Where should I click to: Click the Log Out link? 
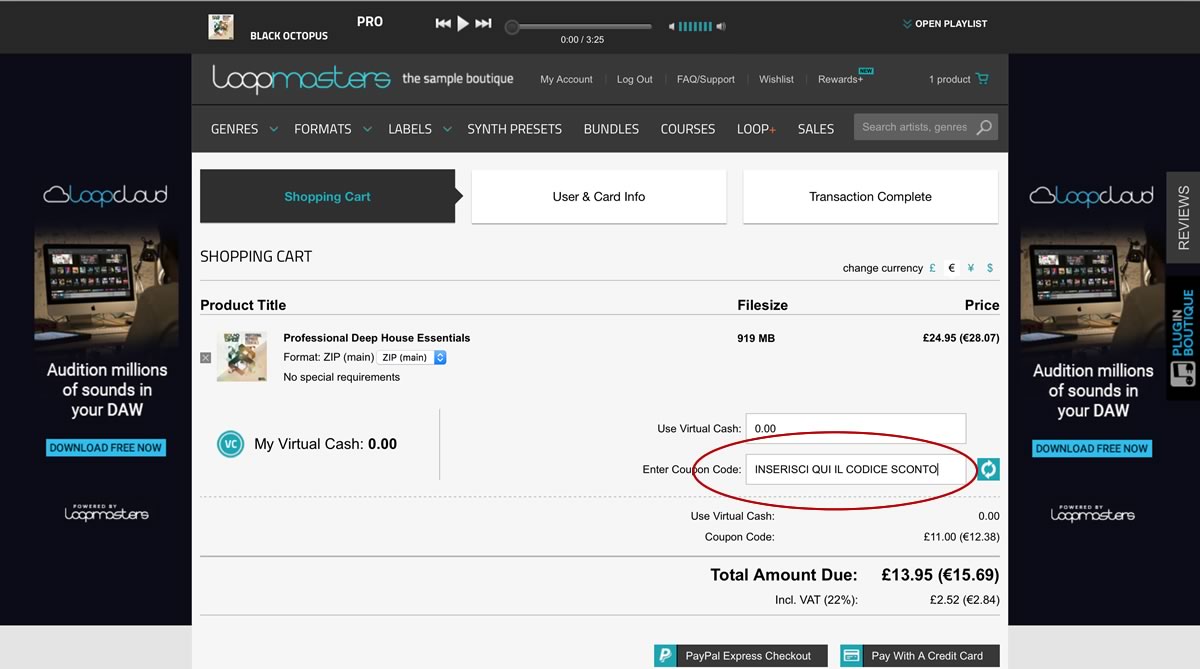click(634, 79)
